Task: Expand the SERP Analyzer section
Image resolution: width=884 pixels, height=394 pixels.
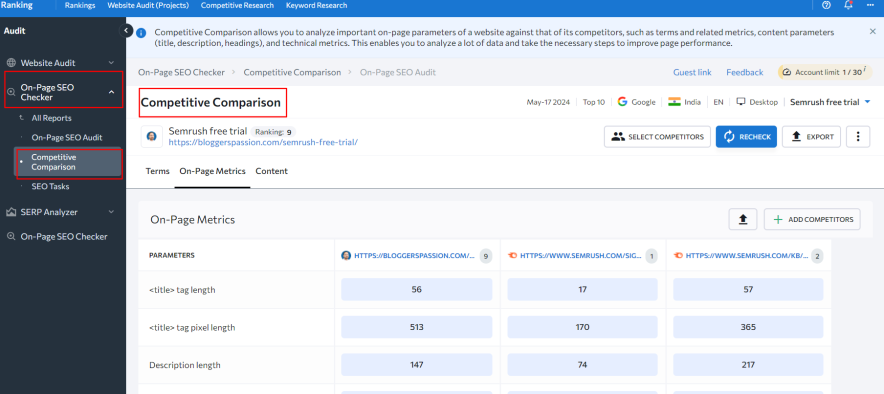Action: tap(111, 212)
